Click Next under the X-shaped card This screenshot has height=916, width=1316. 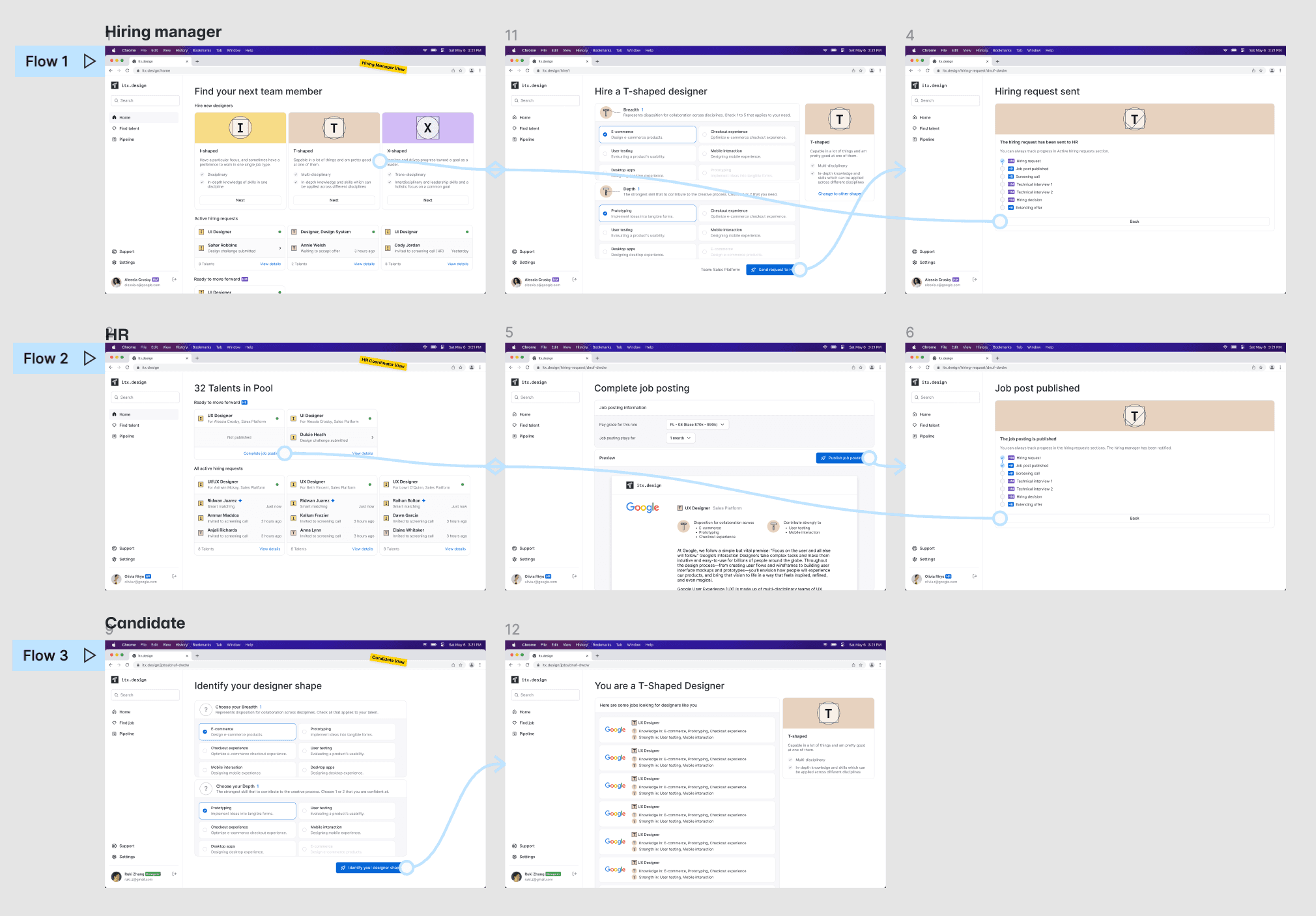click(x=428, y=200)
